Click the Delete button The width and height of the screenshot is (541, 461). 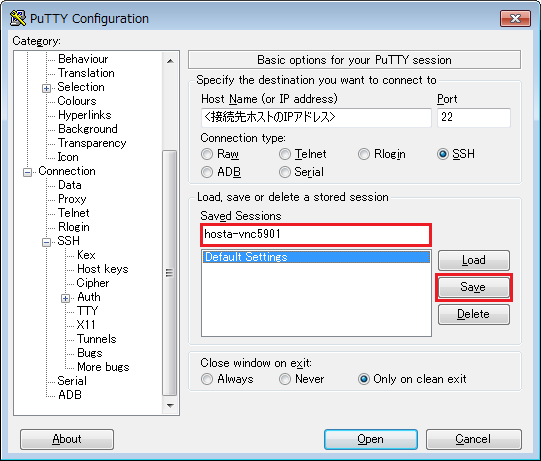click(x=474, y=314)
